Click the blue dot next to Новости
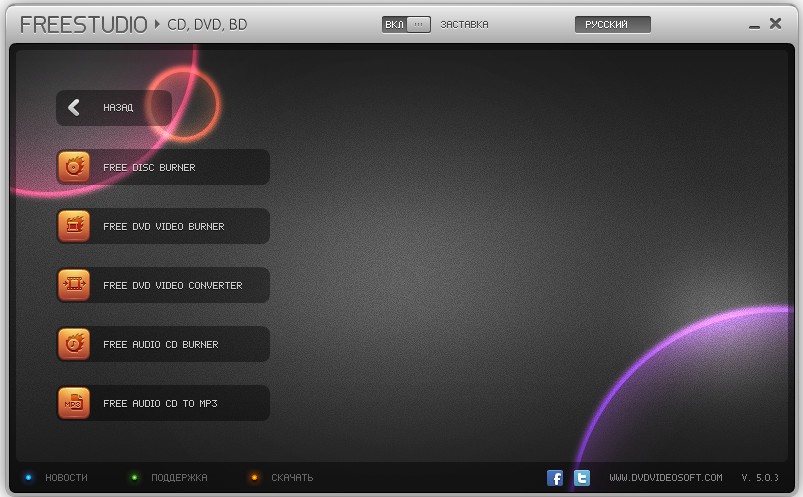Screen dimensions: 803x497 pos(28,478)
